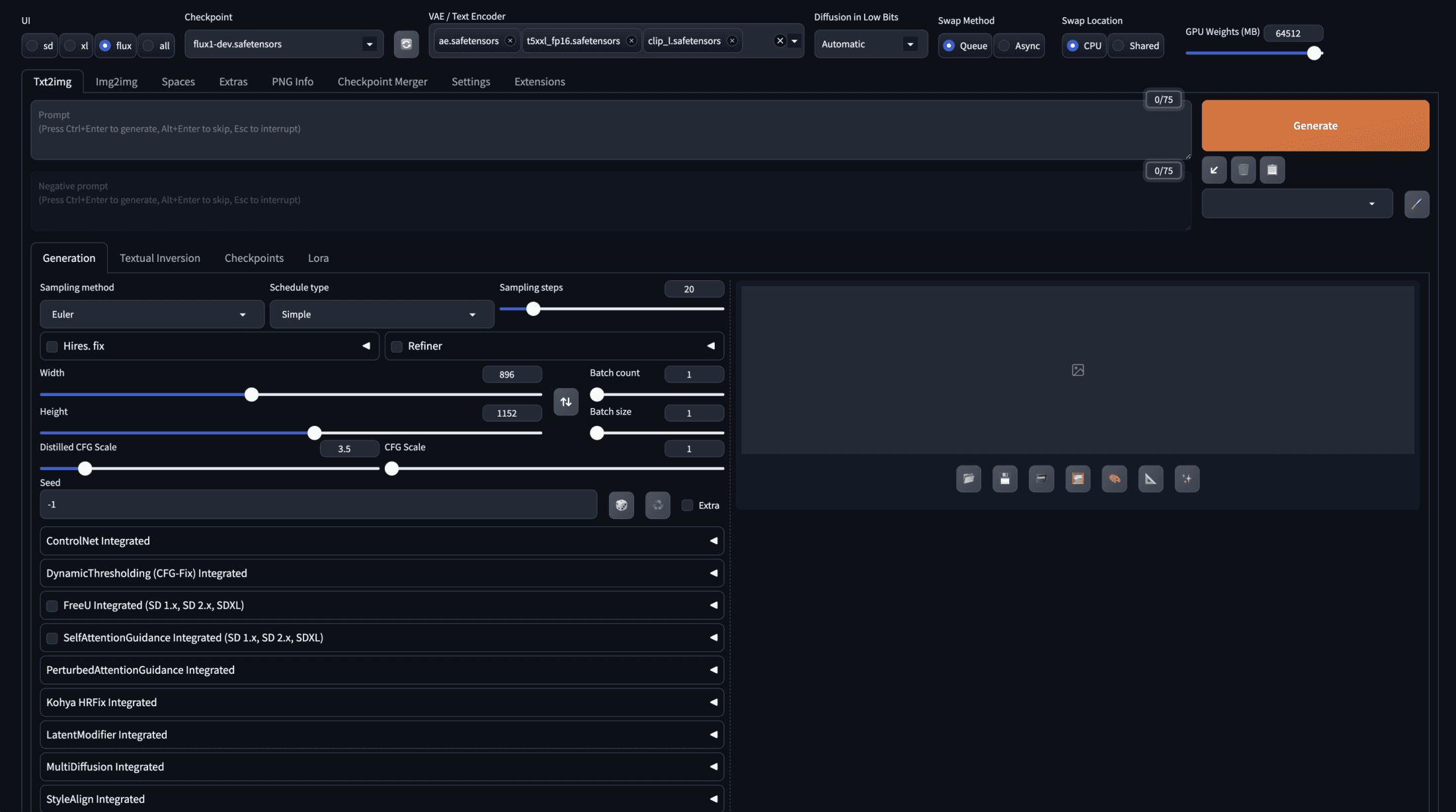The height and width of the screenshot is (812, 1456).
Task: Expand the LatentModifier Integrated section
Action: pyautogui.click(x=382, y=735)
